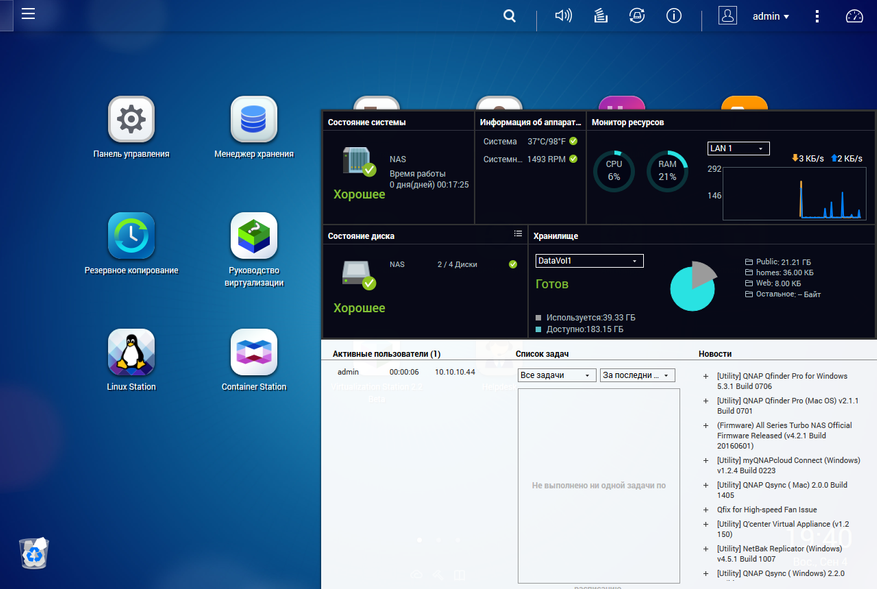Open Монитор ресурсов widget header

628,122
